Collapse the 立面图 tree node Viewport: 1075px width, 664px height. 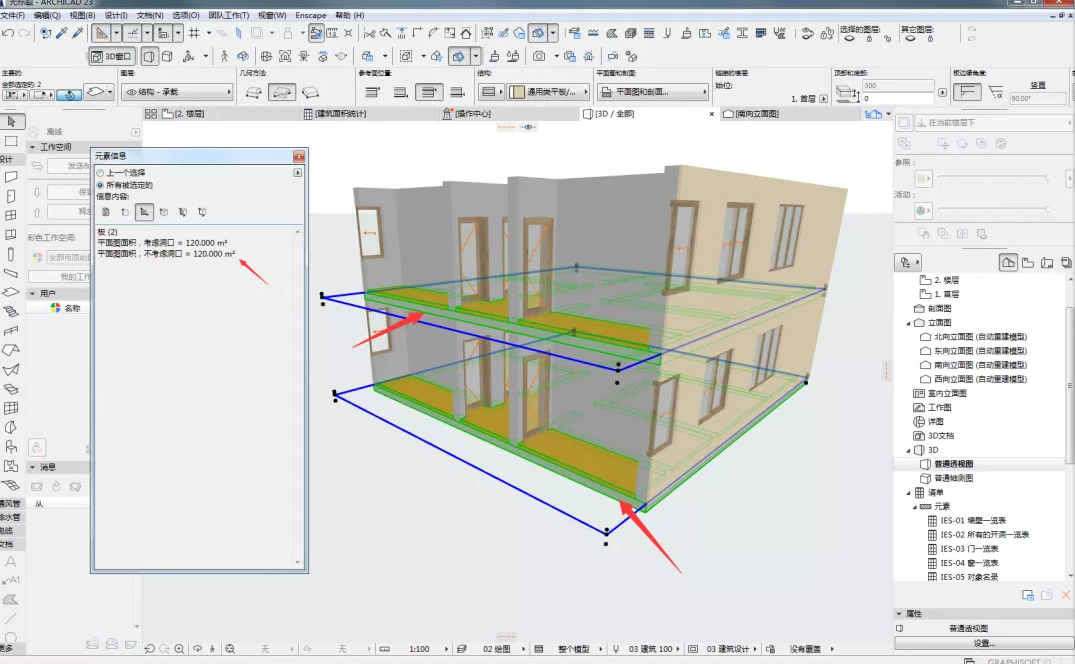pos(909,323)
